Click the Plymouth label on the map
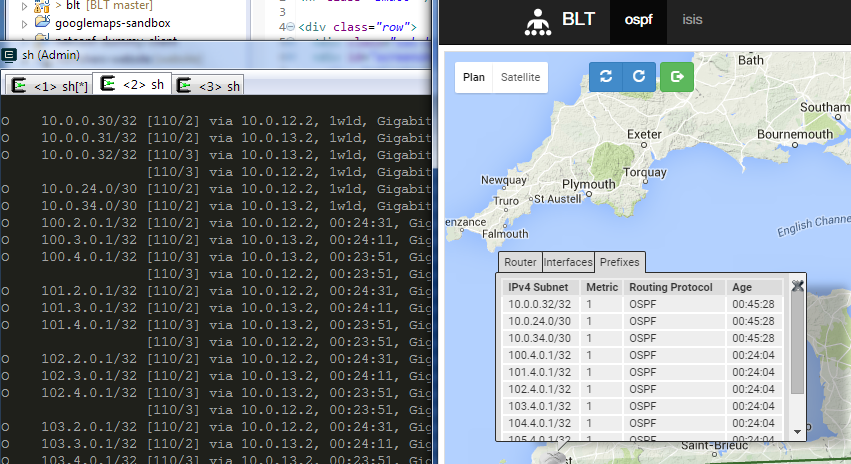The height and width of the screenshot is (464, 851). (x=588, y=185)
